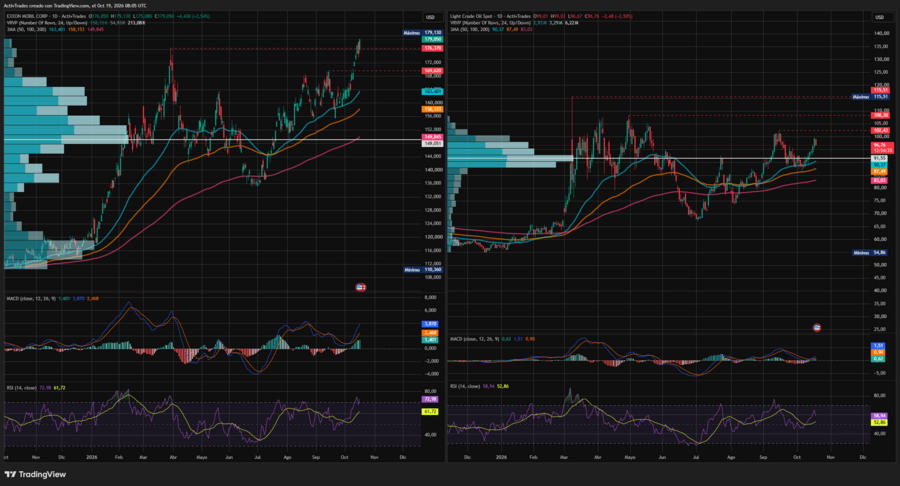
Task: Click the Máximo 179,130 price label
Action: point(422,33)
